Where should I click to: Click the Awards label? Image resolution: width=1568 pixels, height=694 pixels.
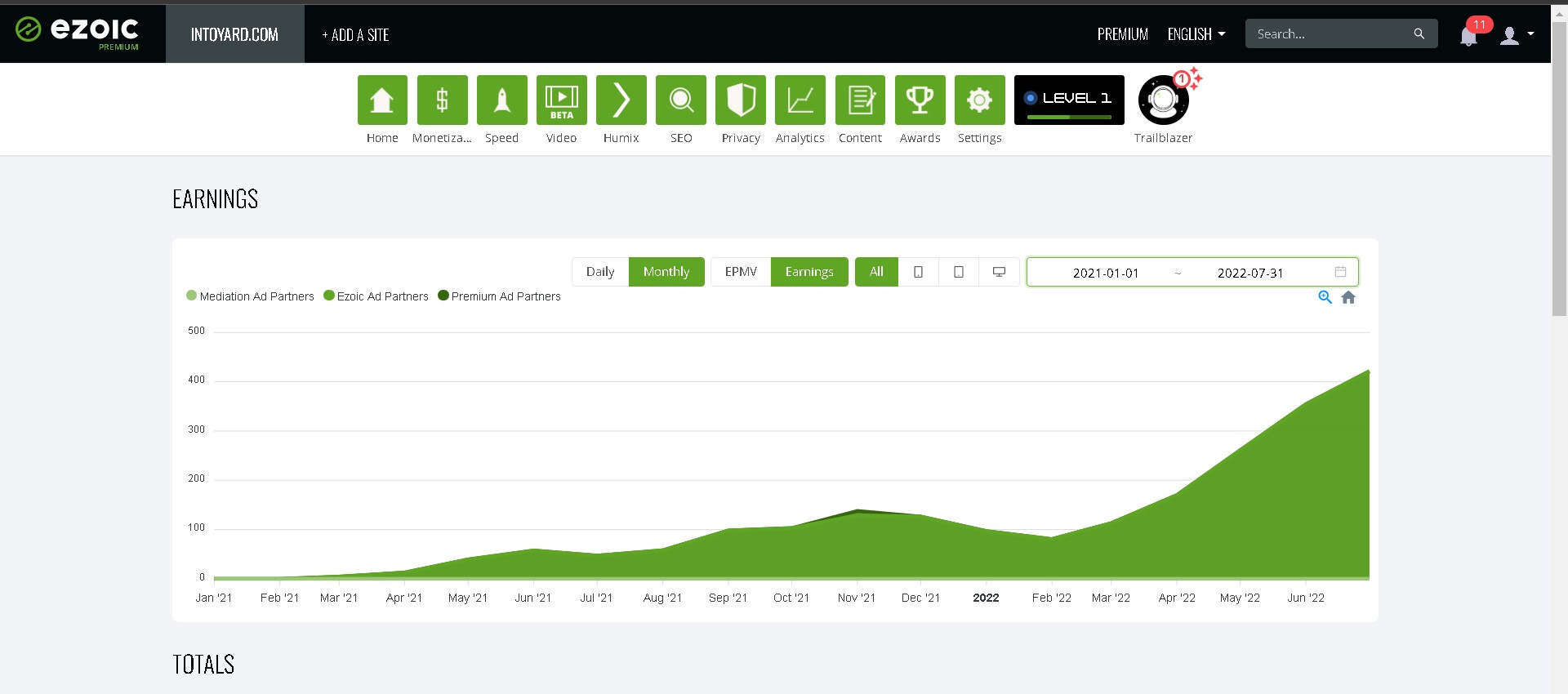click(920, 138)
